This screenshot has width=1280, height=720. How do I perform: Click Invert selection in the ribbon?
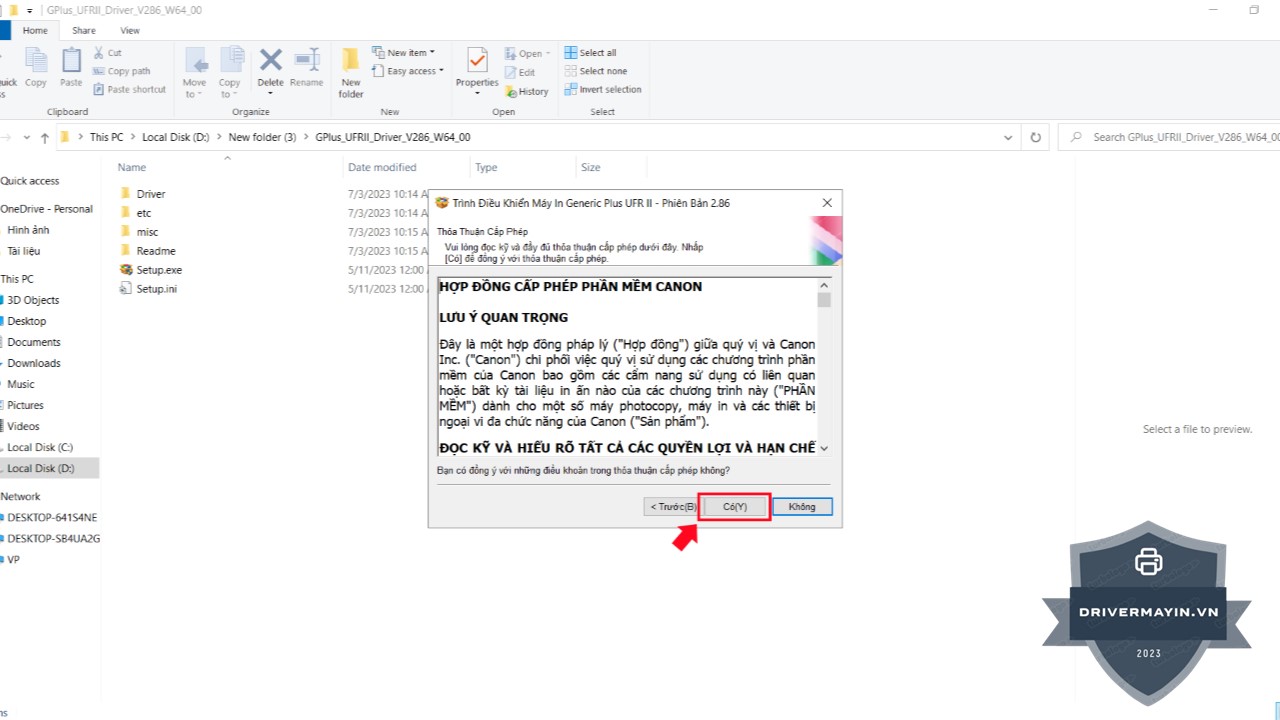pyautogui.click(x=610, y=89)
